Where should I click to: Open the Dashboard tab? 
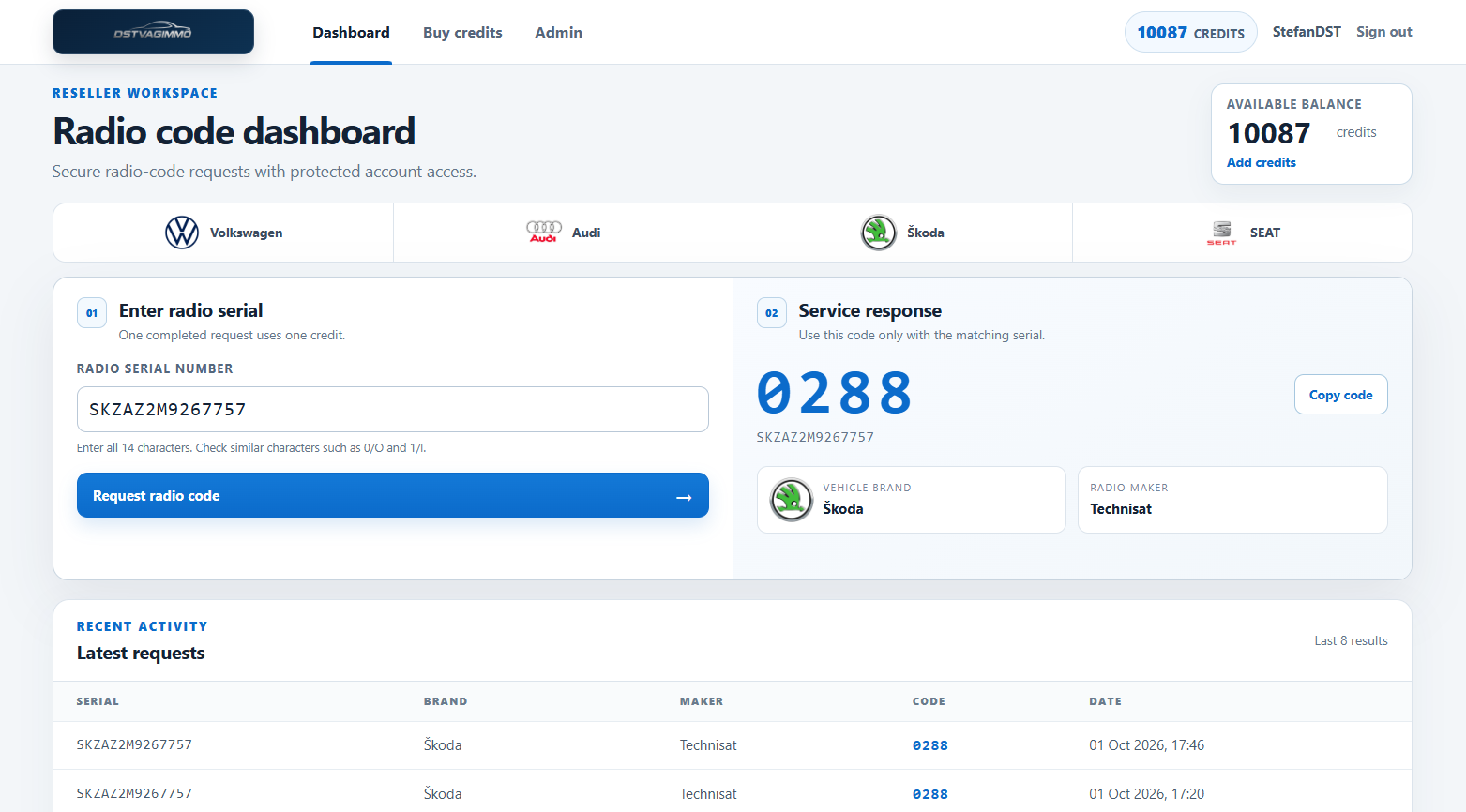[351, 32]
